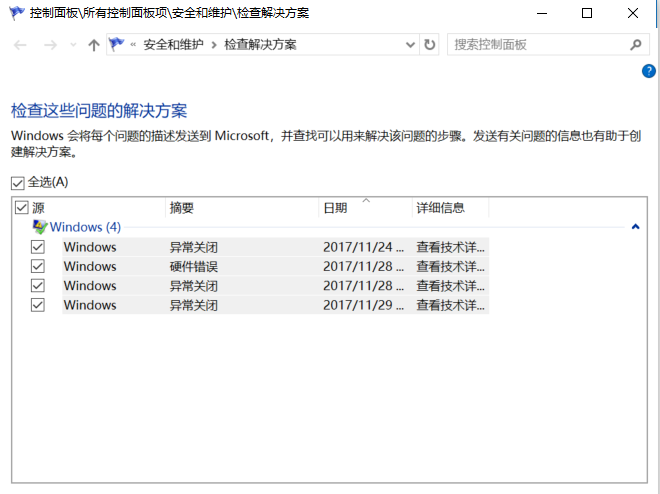Open the blue Help icon
660x494 pixels.
[649, 71]
